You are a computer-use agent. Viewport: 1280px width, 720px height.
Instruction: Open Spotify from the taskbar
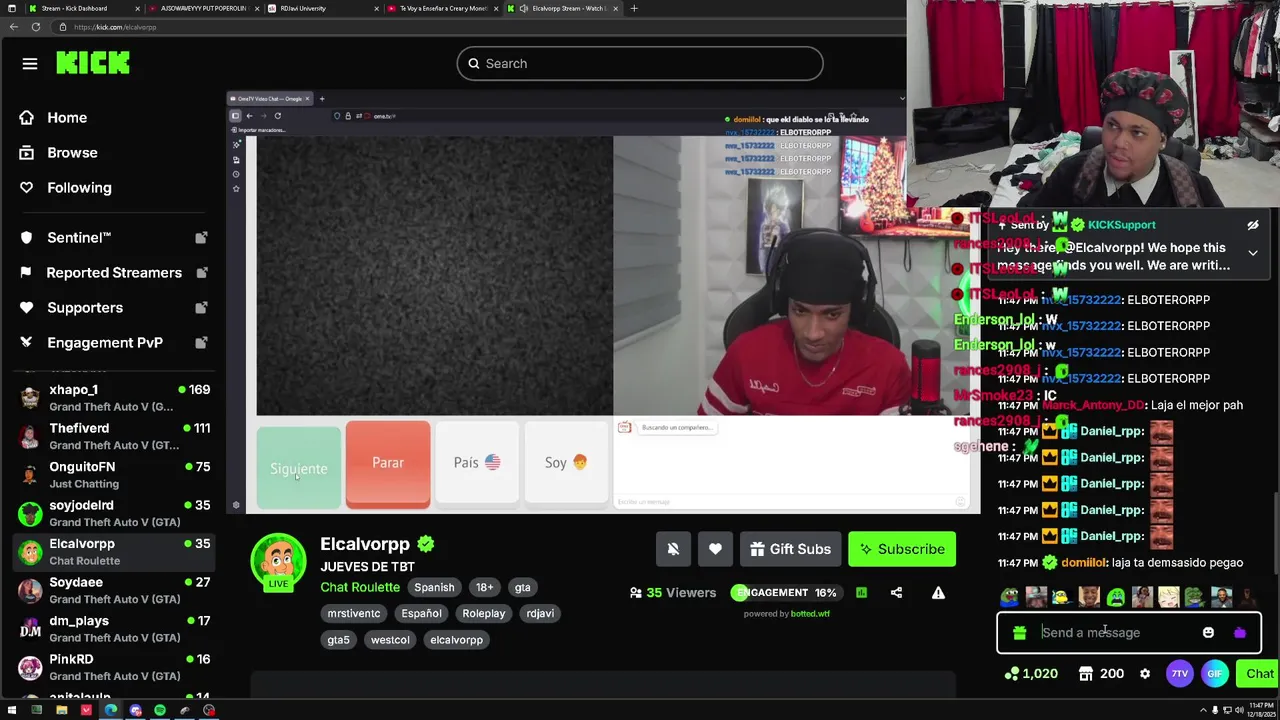click(160, 711)
